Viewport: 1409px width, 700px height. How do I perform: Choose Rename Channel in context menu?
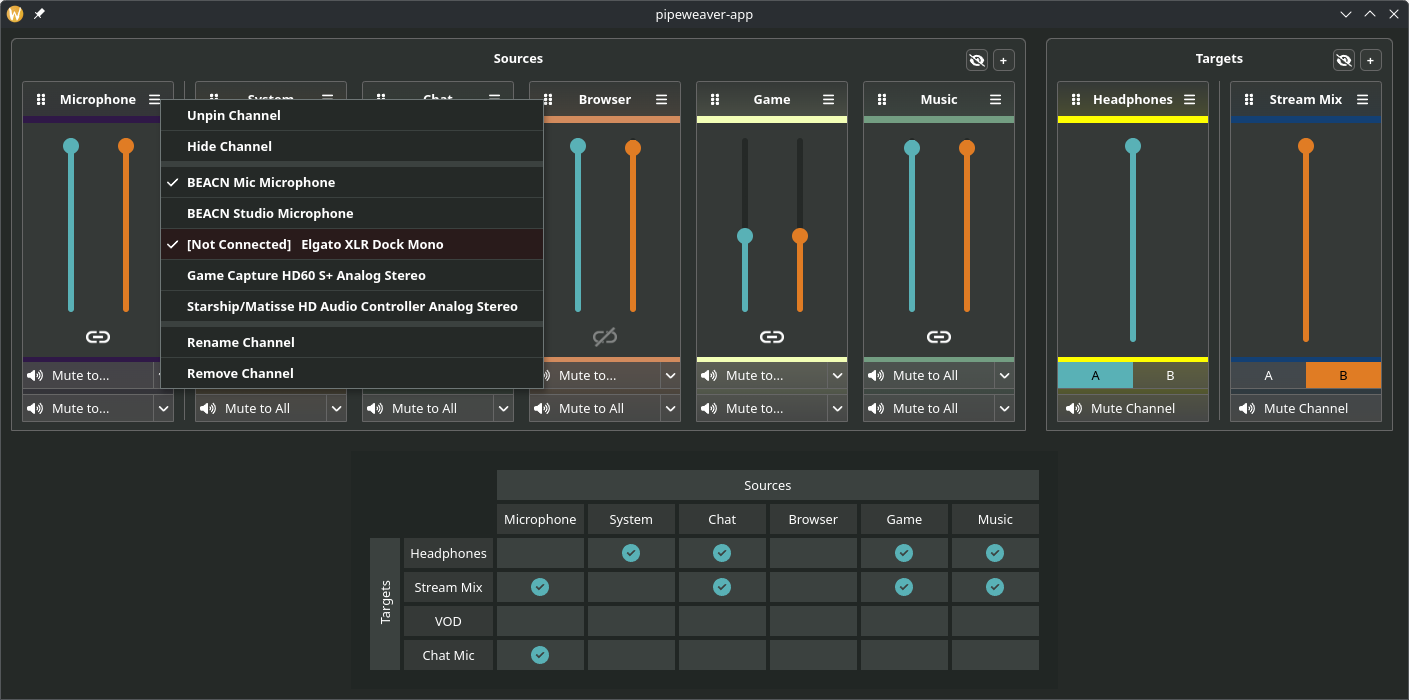pyautogui.click(x=240, y=342)
